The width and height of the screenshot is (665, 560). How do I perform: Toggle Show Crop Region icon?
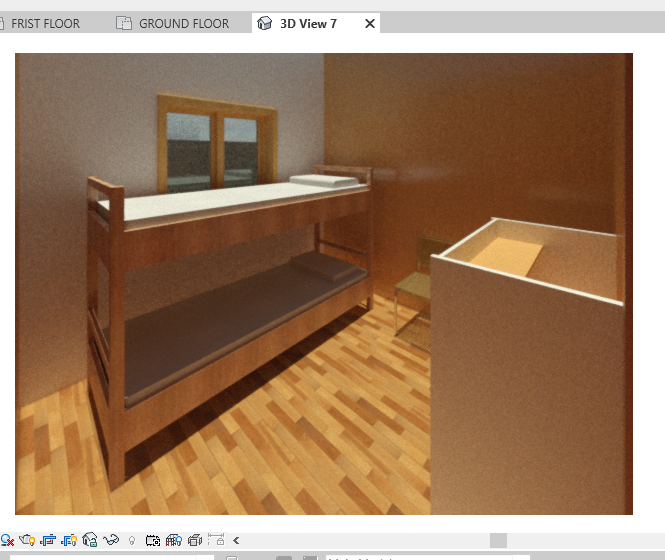pos(69,540)
